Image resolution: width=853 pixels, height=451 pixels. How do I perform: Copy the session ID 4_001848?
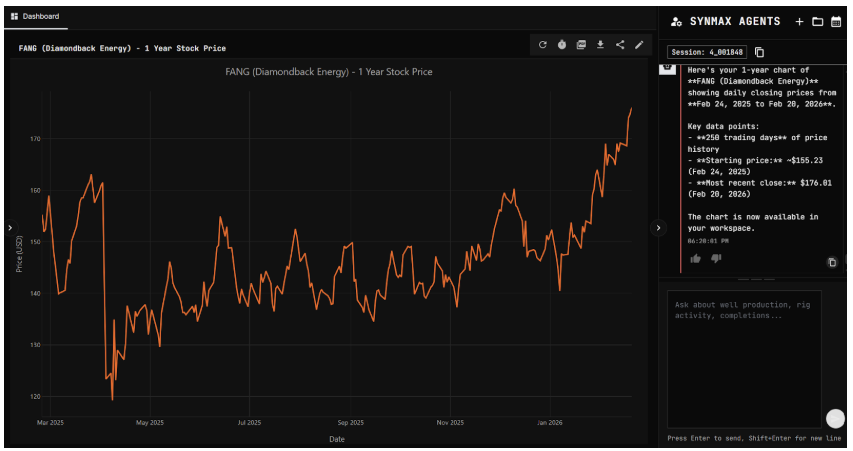[x=760, y=52]
